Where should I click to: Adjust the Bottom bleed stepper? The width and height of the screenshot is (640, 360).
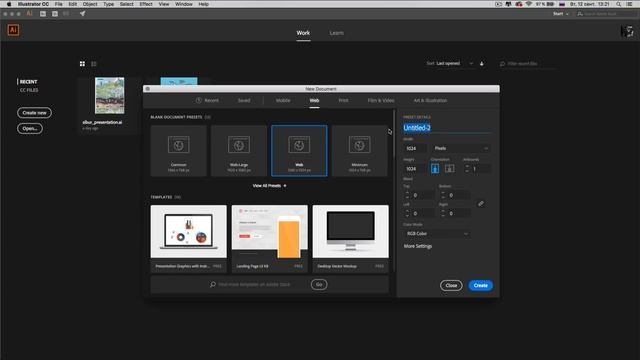click(443, 195)
